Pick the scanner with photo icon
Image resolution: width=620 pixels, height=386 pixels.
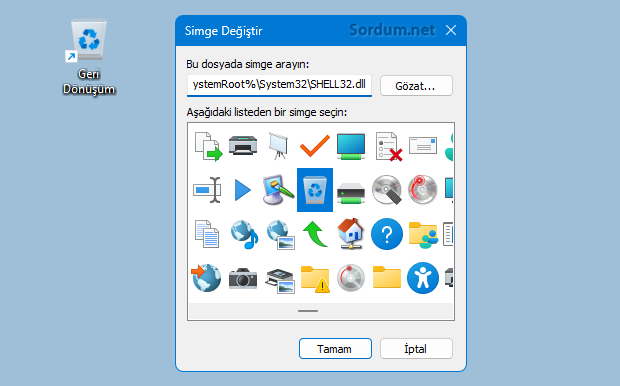click(280, 281)
